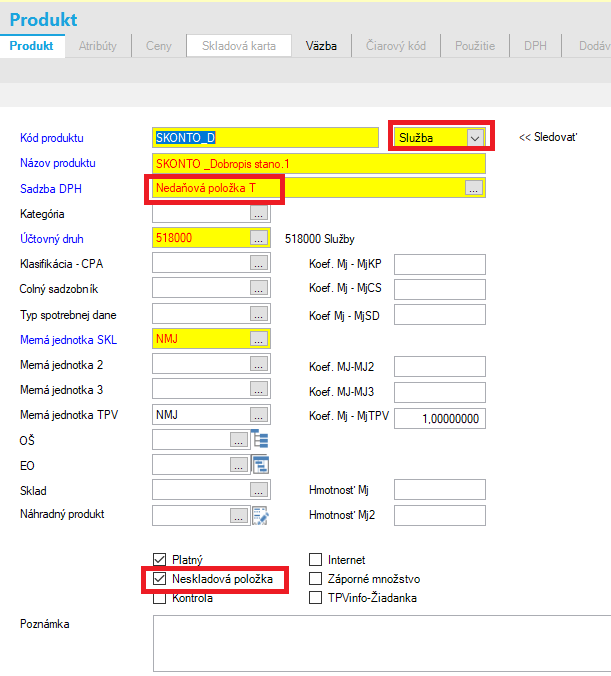Switch to the Skladová karta tab
This screenshot has width=611, height=676.
239,46
